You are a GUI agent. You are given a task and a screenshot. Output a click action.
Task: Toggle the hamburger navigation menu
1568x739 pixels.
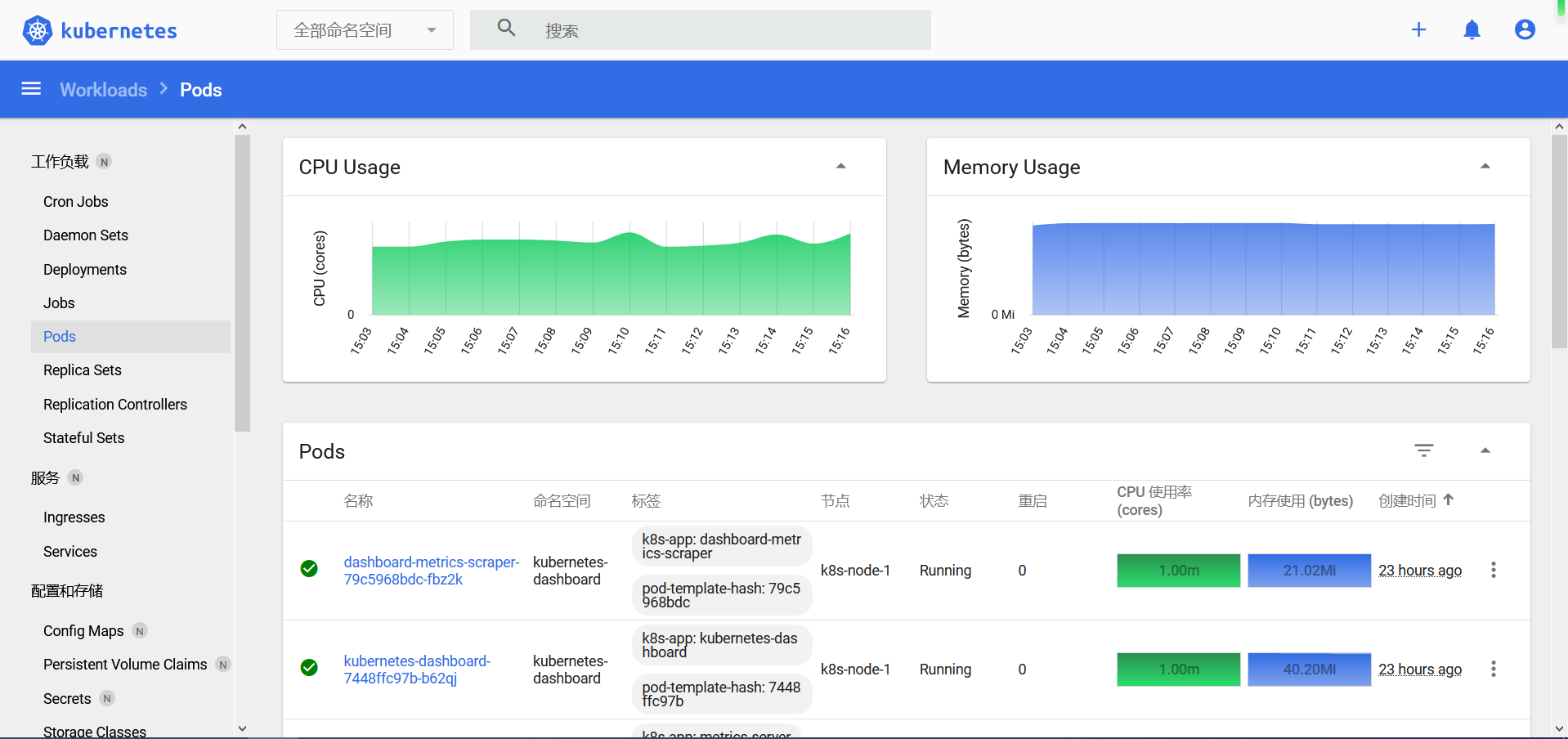tap(31, 89)
